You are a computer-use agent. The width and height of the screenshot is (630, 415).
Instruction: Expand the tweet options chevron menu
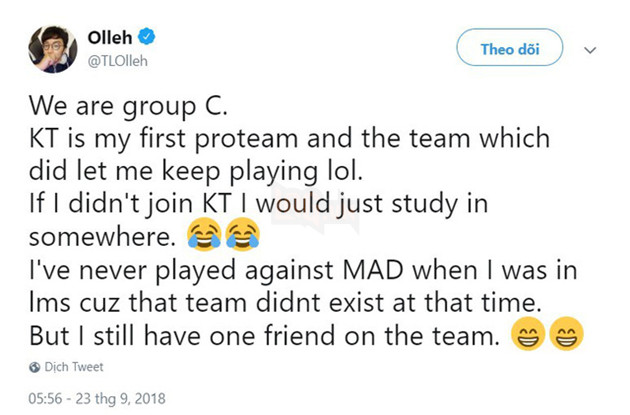(590, 48)
